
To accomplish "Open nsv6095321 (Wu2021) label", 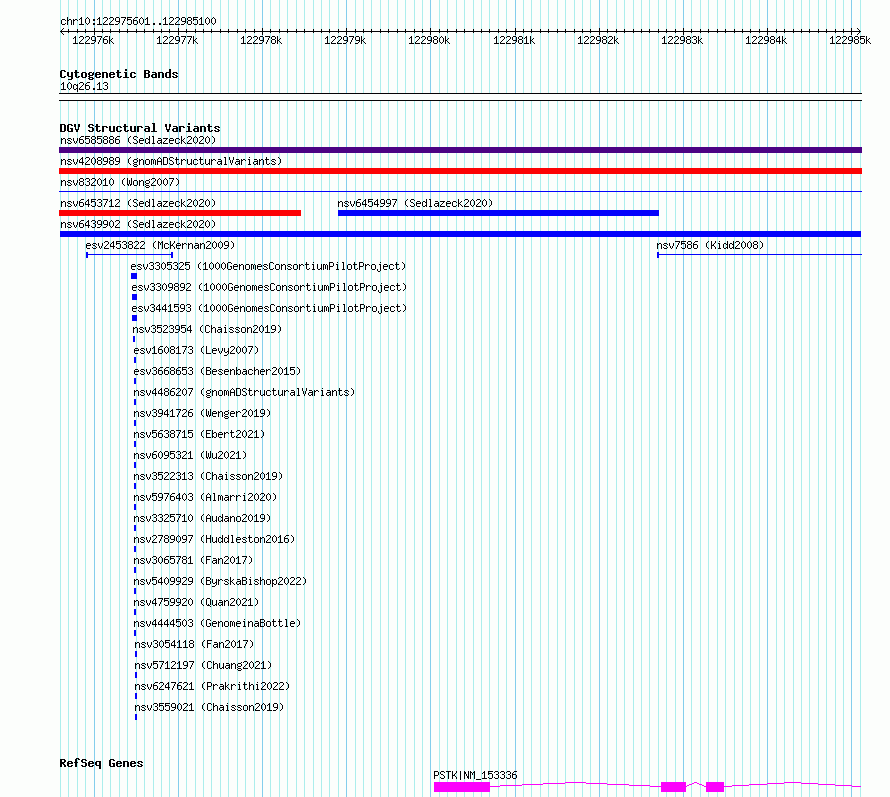I will [x=190, y=455].
